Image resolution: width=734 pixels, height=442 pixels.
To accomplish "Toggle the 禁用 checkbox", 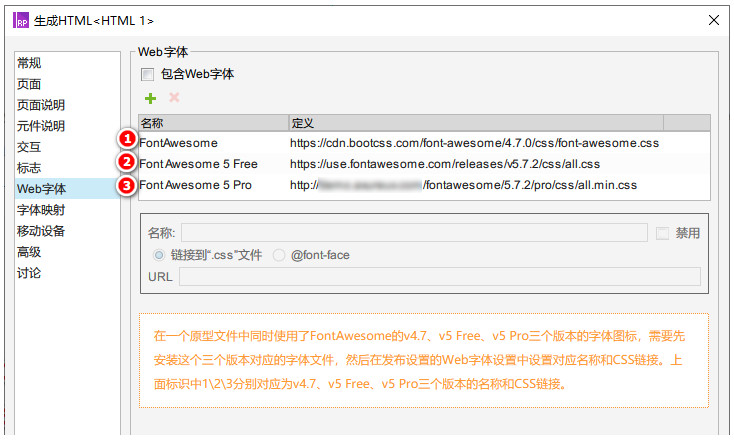I will [662, 233].
